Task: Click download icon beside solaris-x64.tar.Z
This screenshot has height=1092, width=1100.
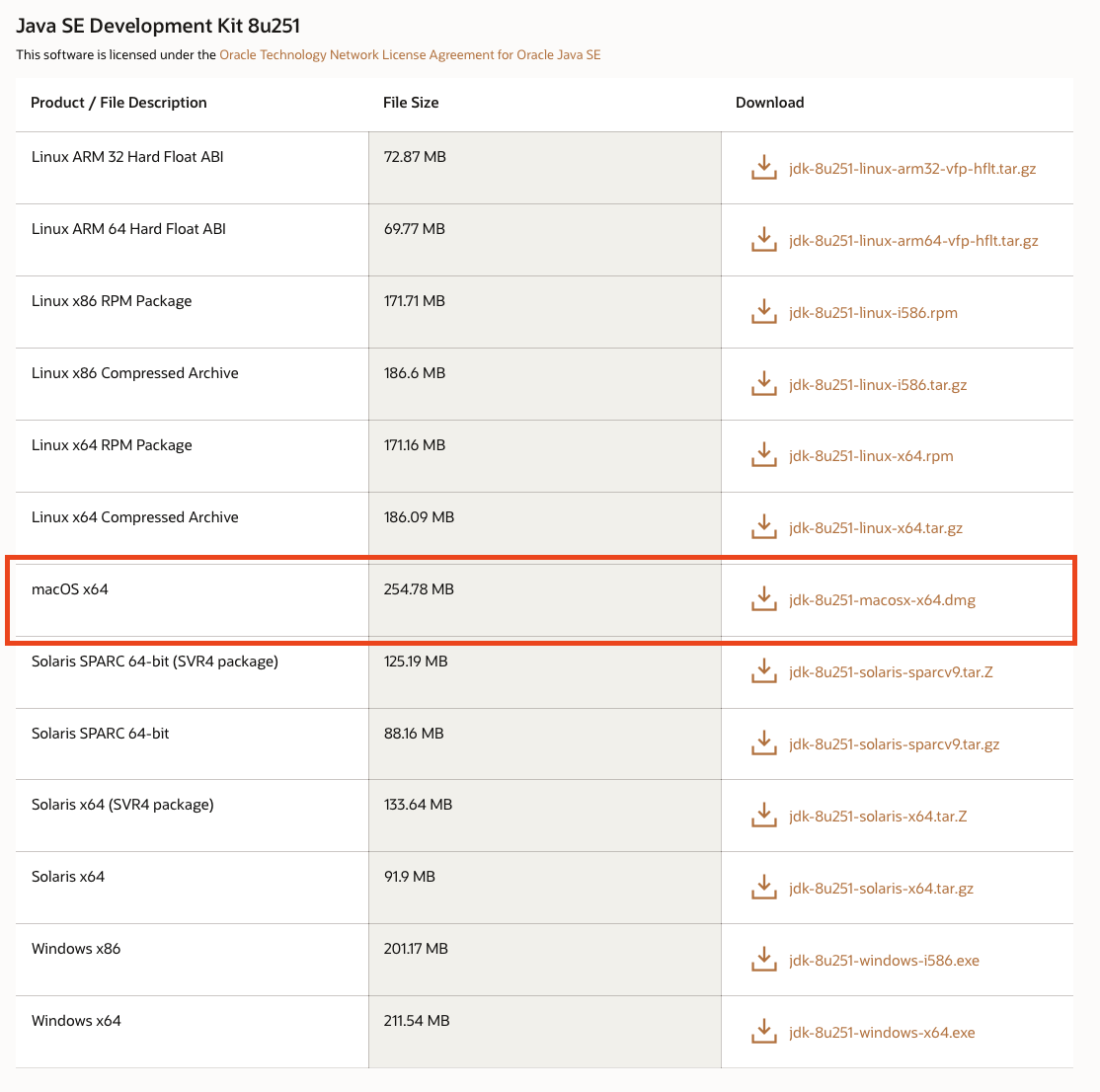Action: point(764,816)
